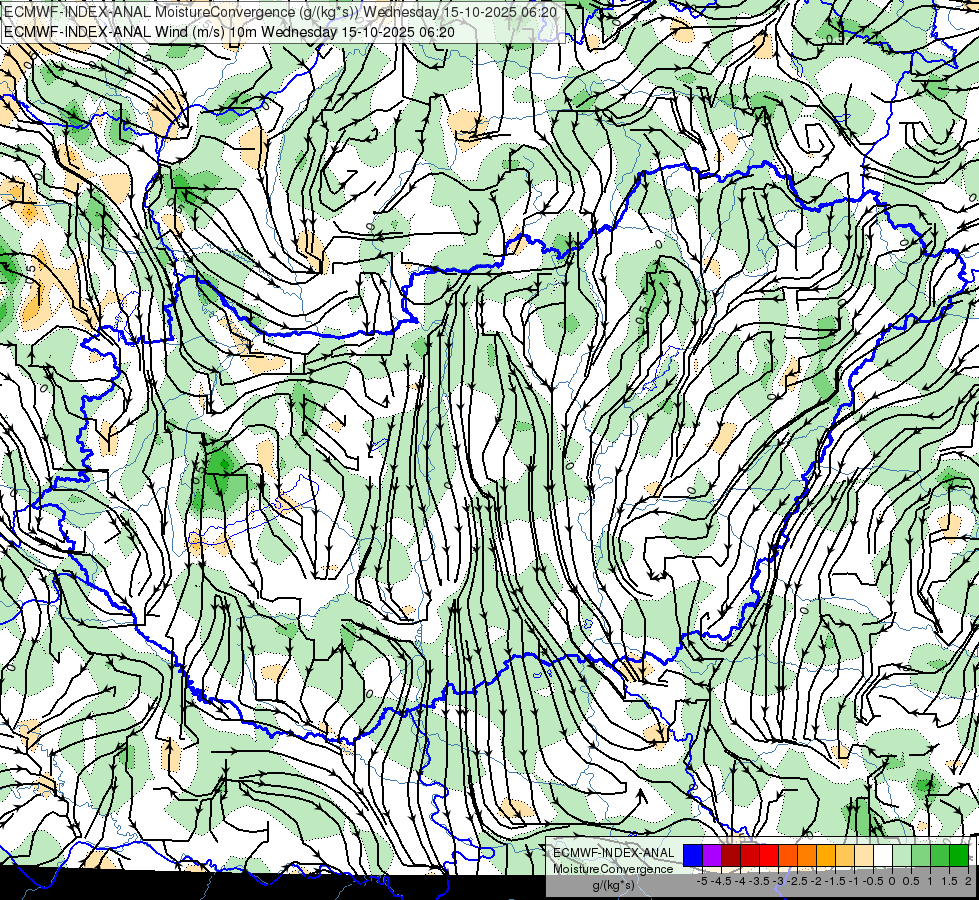979x900 pixels.
Task: Click the bright red legend swatch
Action: [x=769, y=855]
